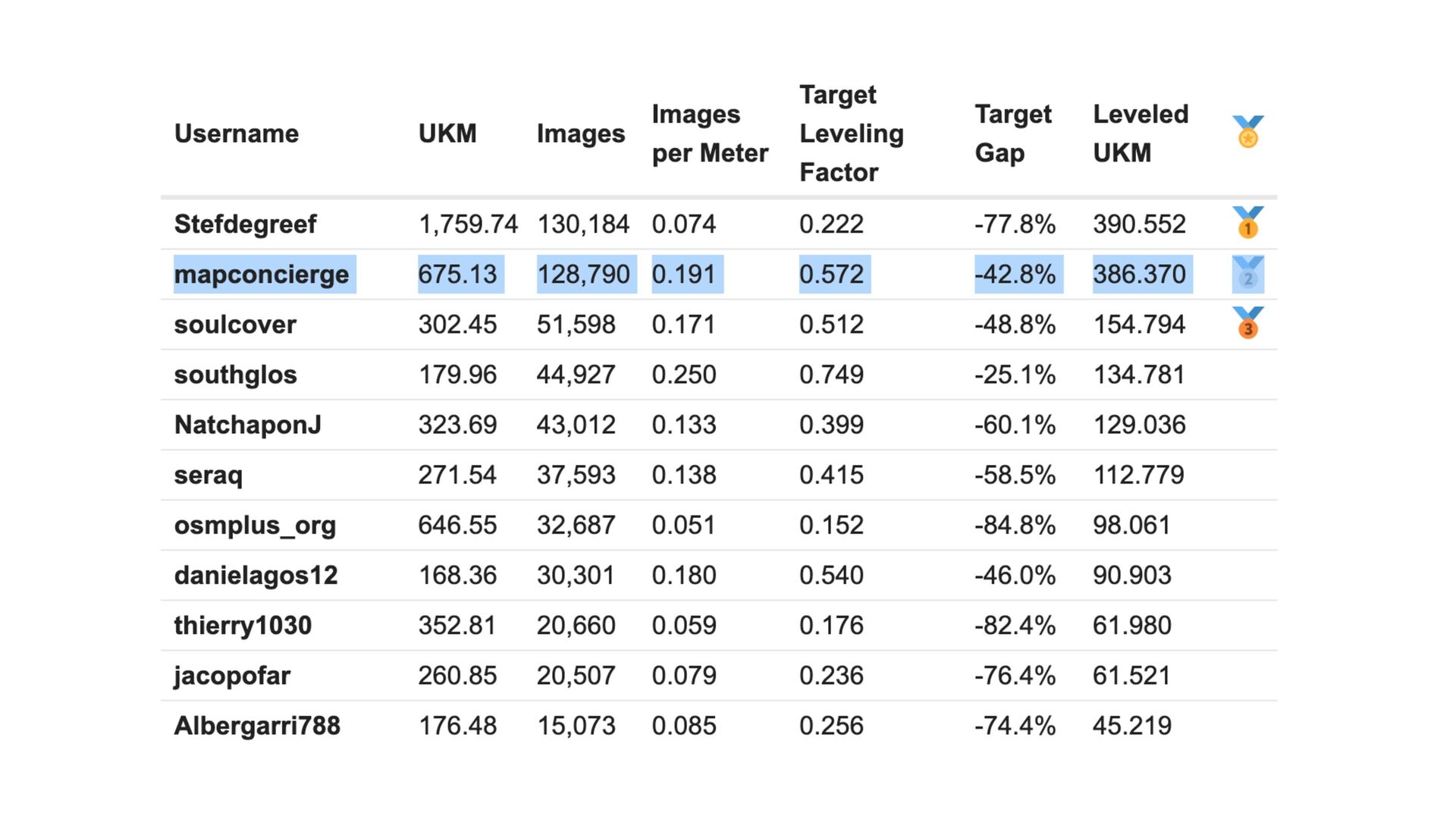Select the username Stefdegreef
This screenshot has height=819, width=1456.
click(x=245, y=224)
